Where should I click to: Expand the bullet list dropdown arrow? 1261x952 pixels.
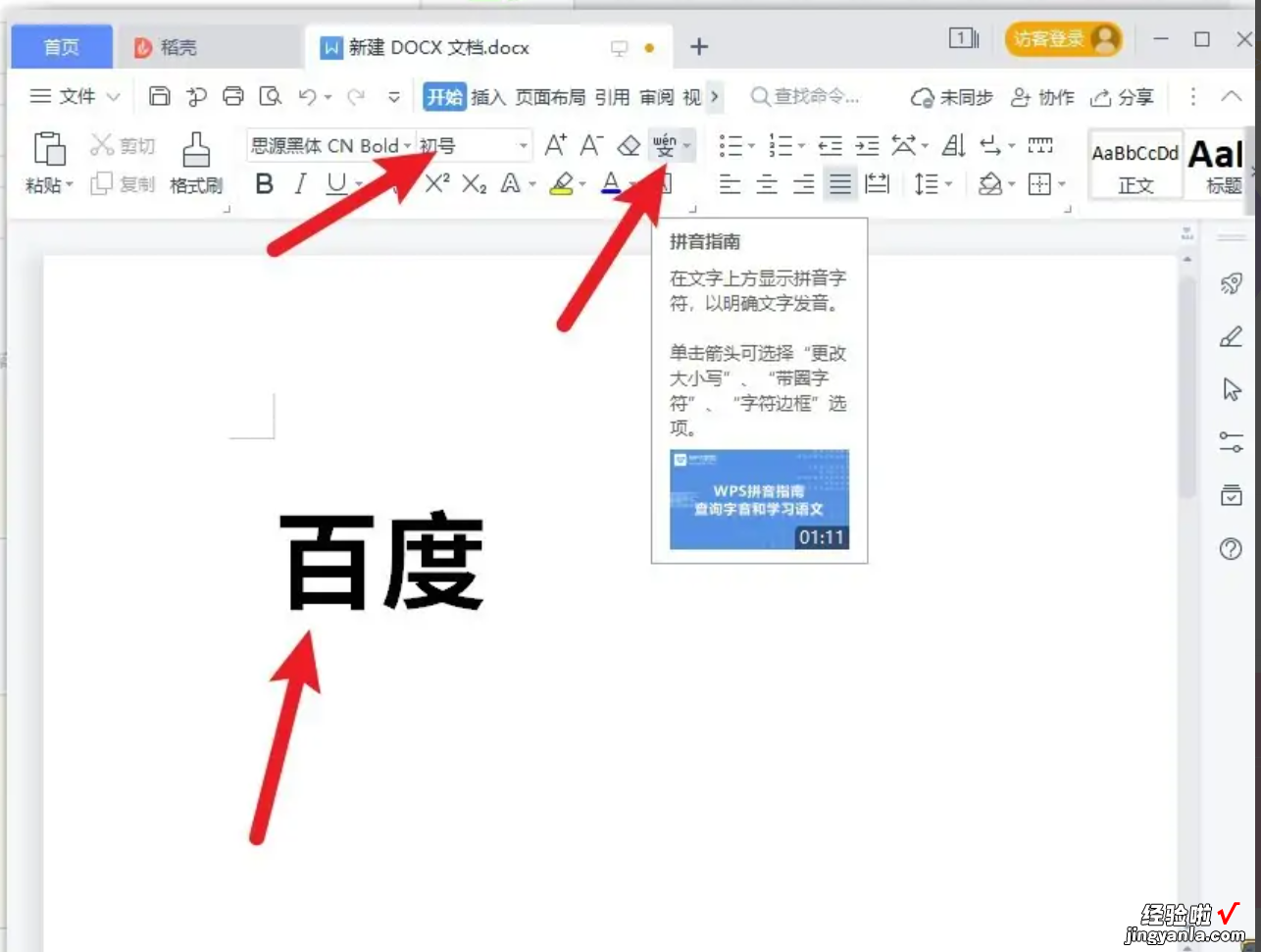pos(751,146)
